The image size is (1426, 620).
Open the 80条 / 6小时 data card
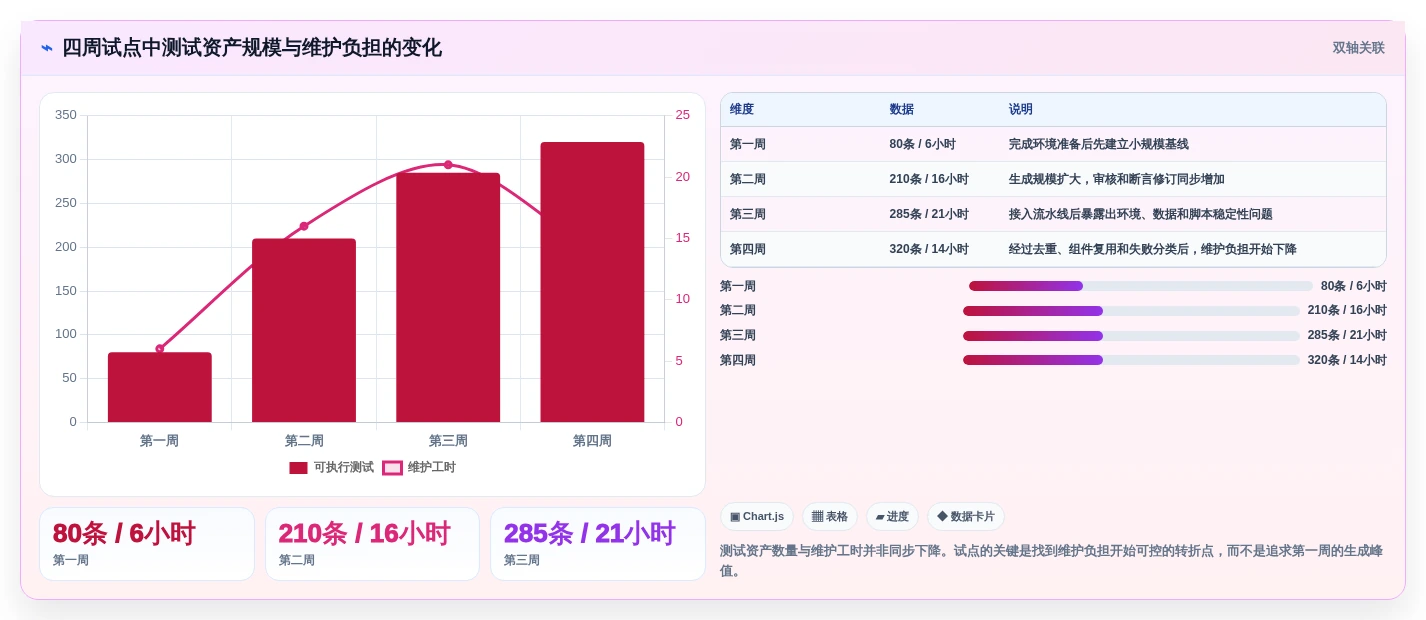point(147,544)
